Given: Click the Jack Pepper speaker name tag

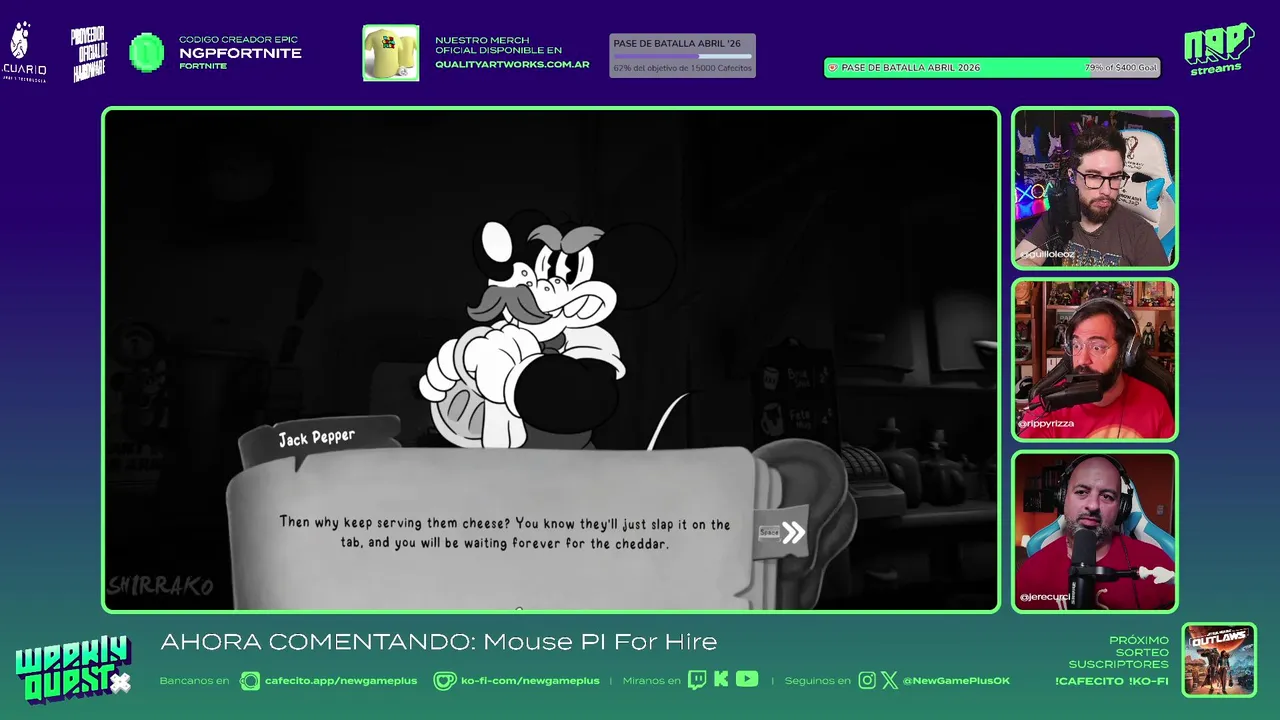Looking at the screenshot, I should 317,438.
